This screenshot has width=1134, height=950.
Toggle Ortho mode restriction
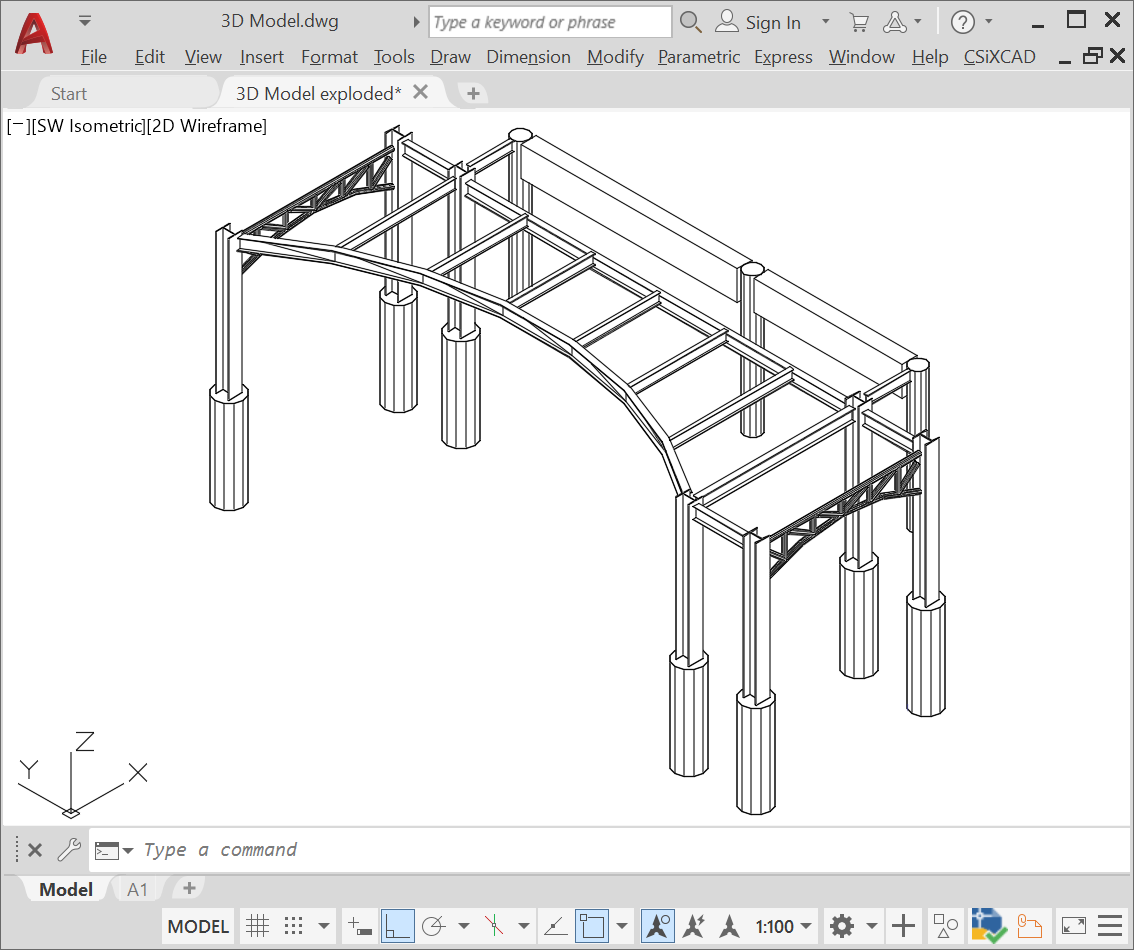(395, 925)
